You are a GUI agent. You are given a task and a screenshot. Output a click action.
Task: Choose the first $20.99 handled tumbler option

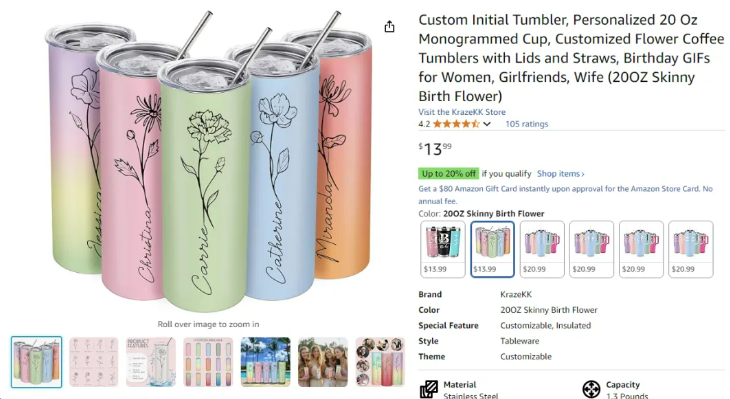542,250
